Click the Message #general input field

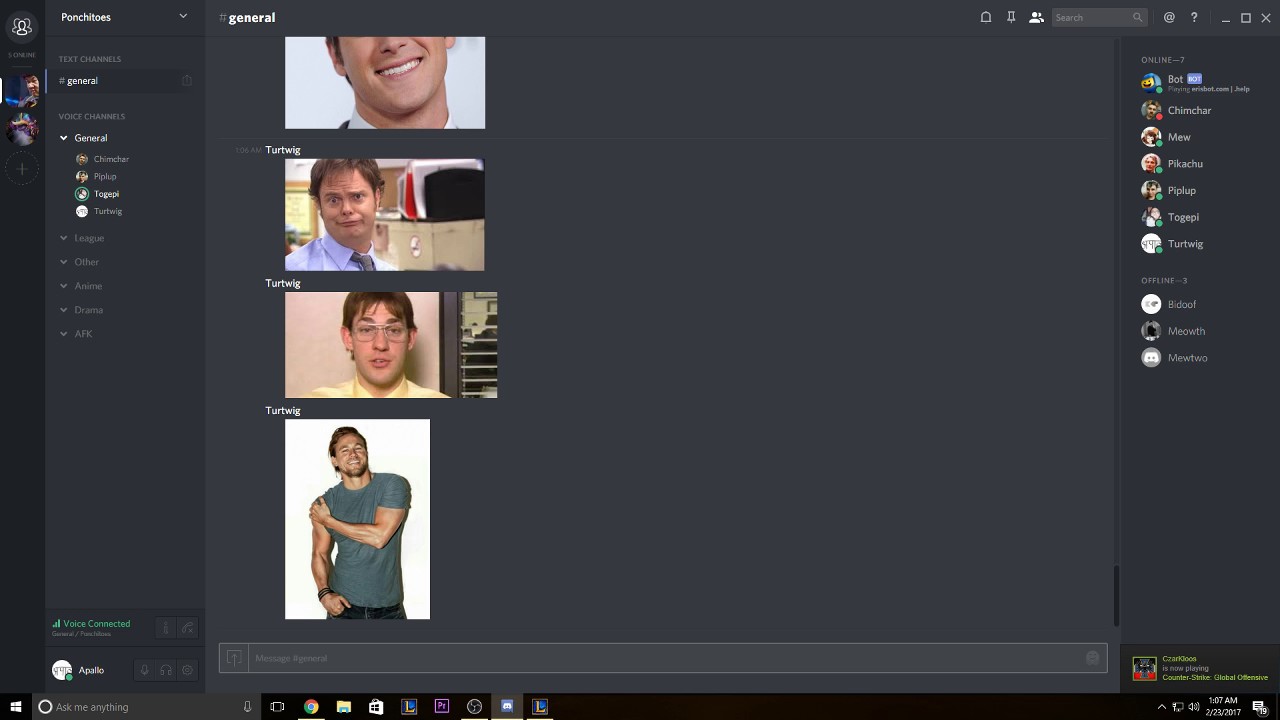pos(665,658)
